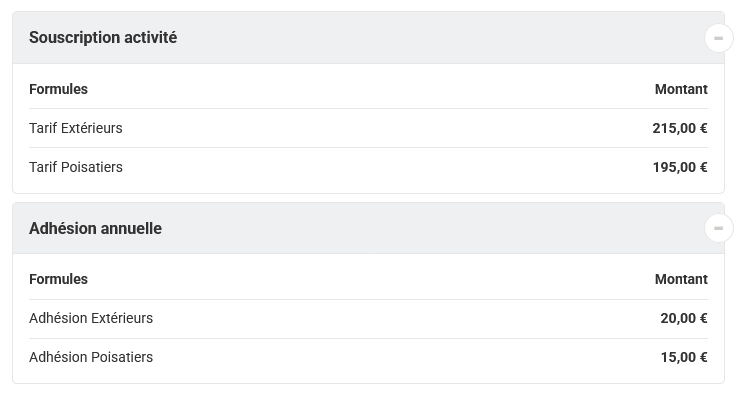The height and width of the screenshot is (395, 741).
Task: Click Montant column header under Adhésion annuelle
Action: point(681,279)
